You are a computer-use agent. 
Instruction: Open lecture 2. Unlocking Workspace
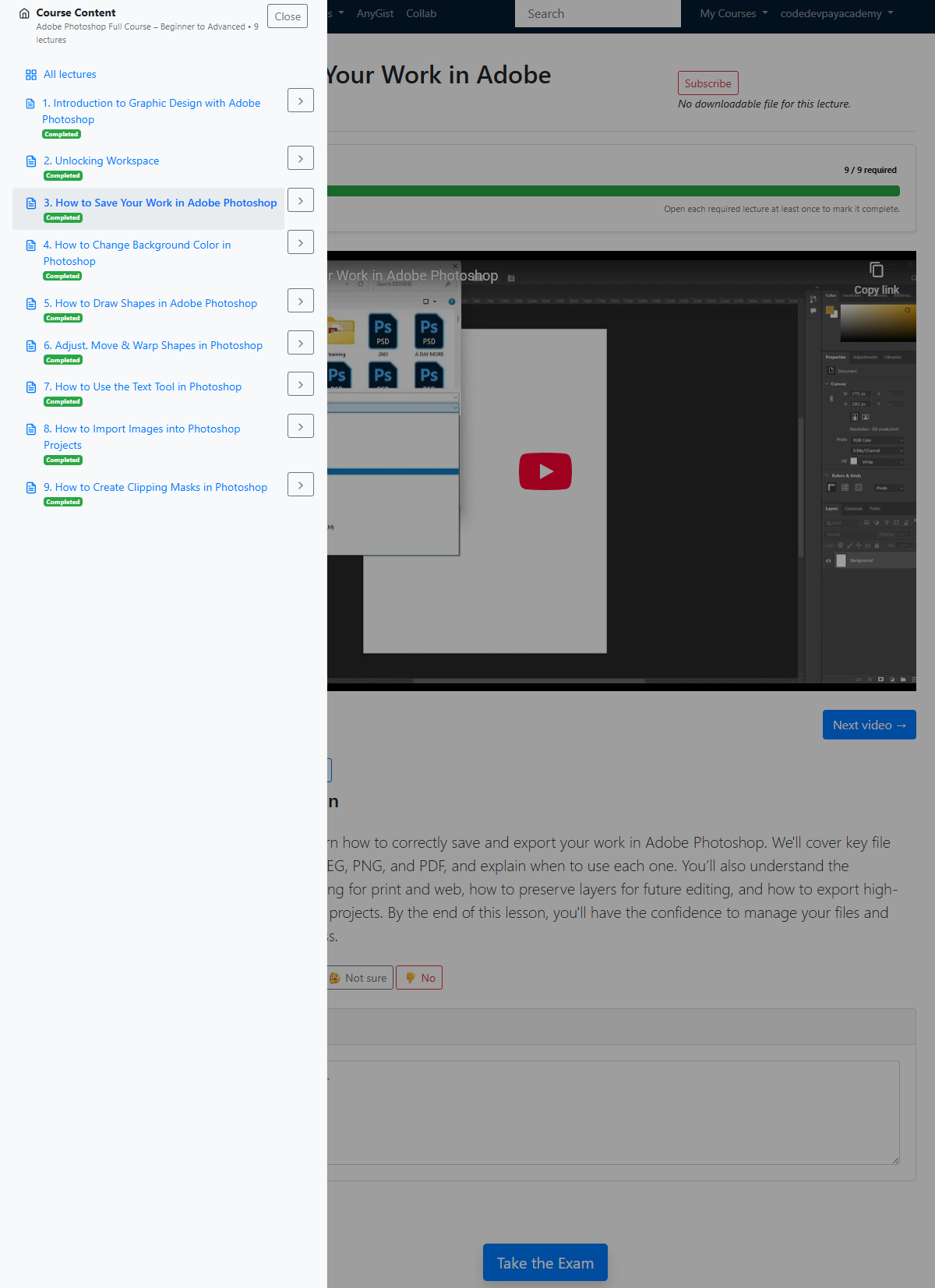101,161
